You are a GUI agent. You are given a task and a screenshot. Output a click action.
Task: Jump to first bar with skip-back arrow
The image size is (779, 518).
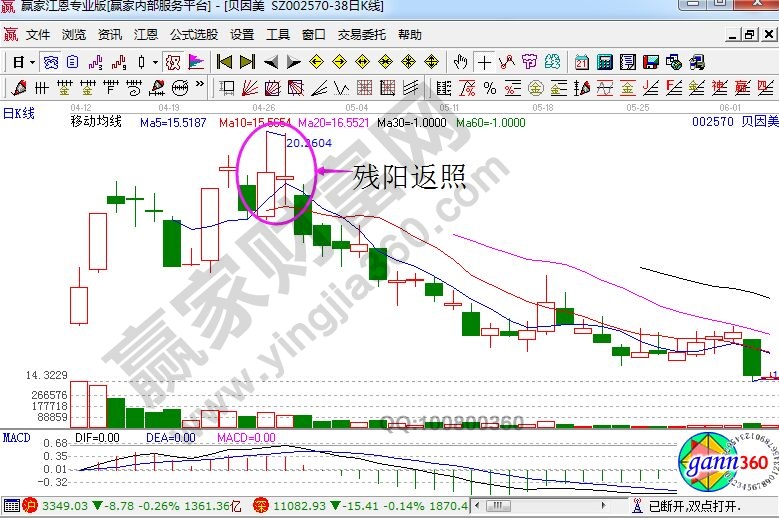(225, 62)
